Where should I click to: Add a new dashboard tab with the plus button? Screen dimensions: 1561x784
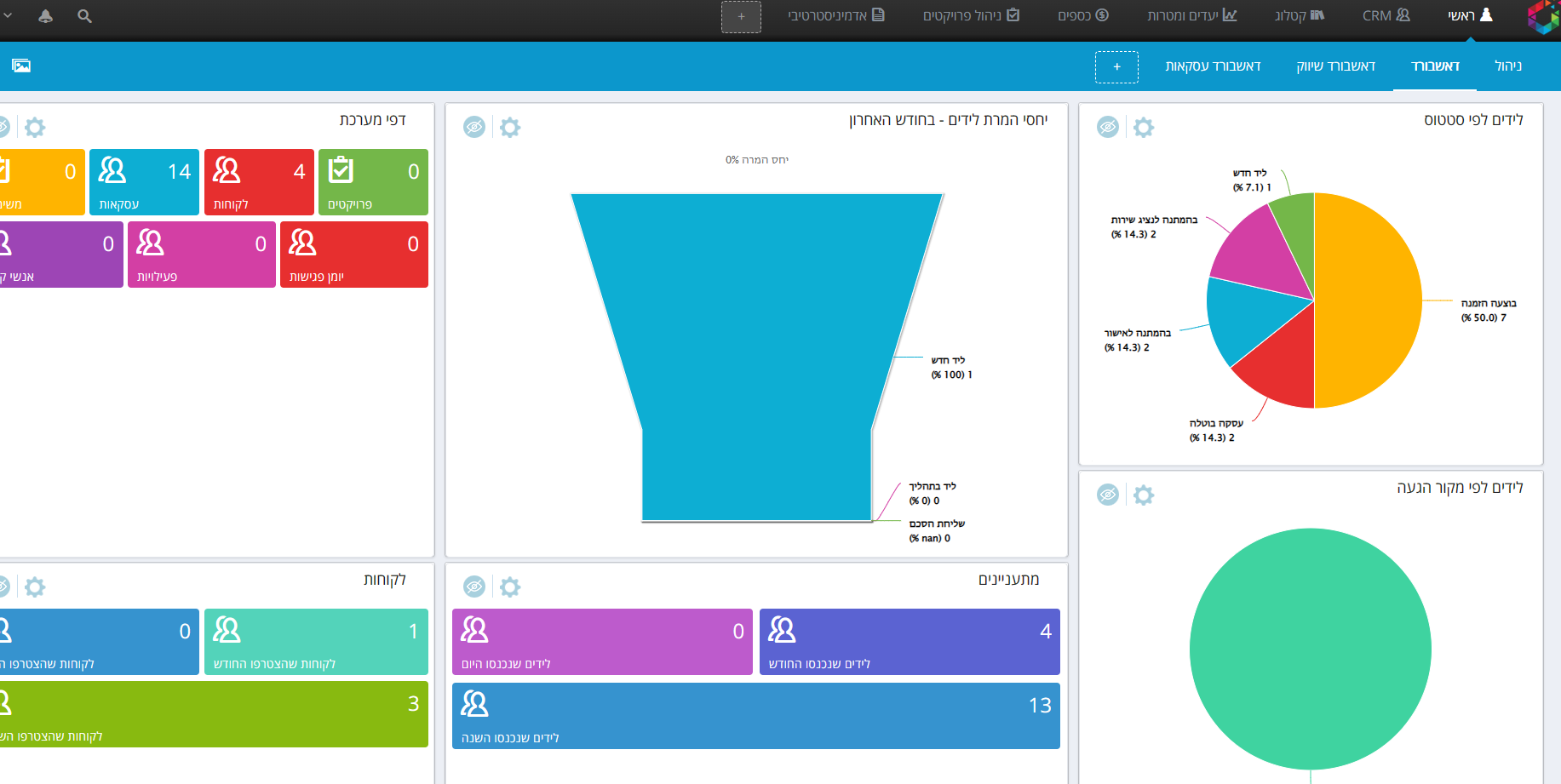(x=1116, y=66)
